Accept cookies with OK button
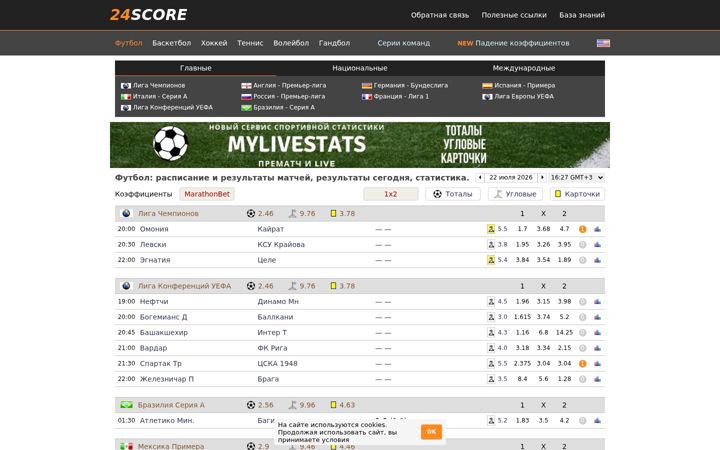This screenshot has height=450, width=720. click(431, 432)
